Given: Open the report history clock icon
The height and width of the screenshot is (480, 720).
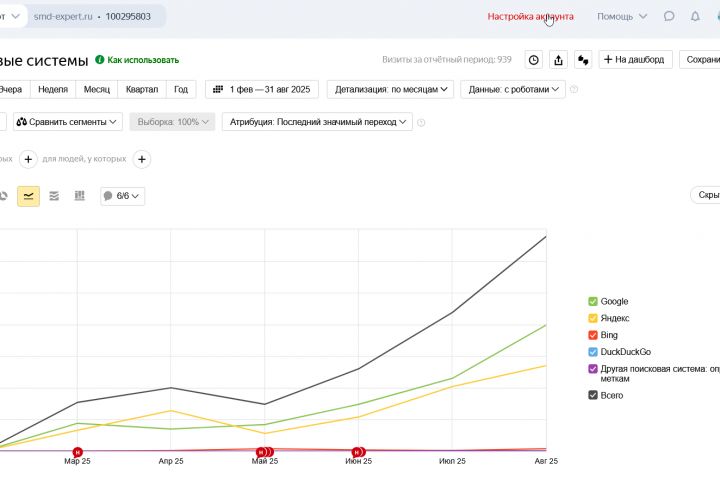Looking at the screenshot, I should (534, 60).
